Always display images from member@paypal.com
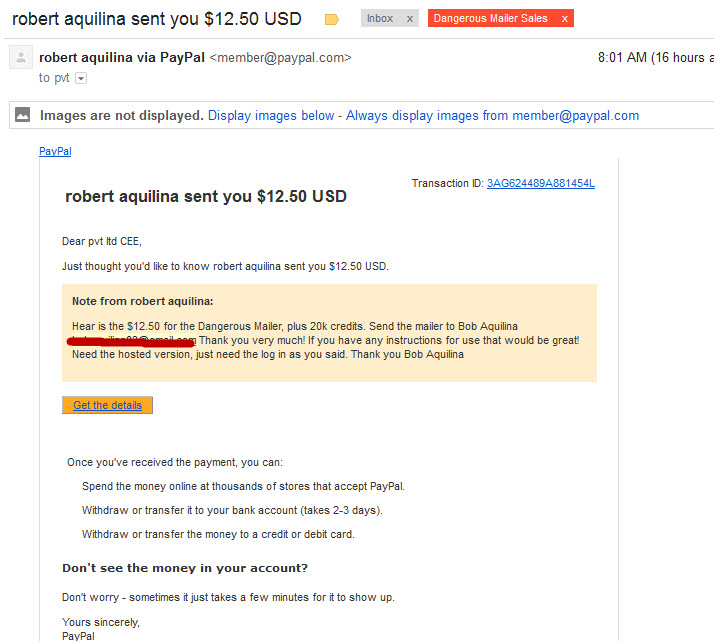The height and width of the screenshot is (641, 714). (x=492, y=116)
